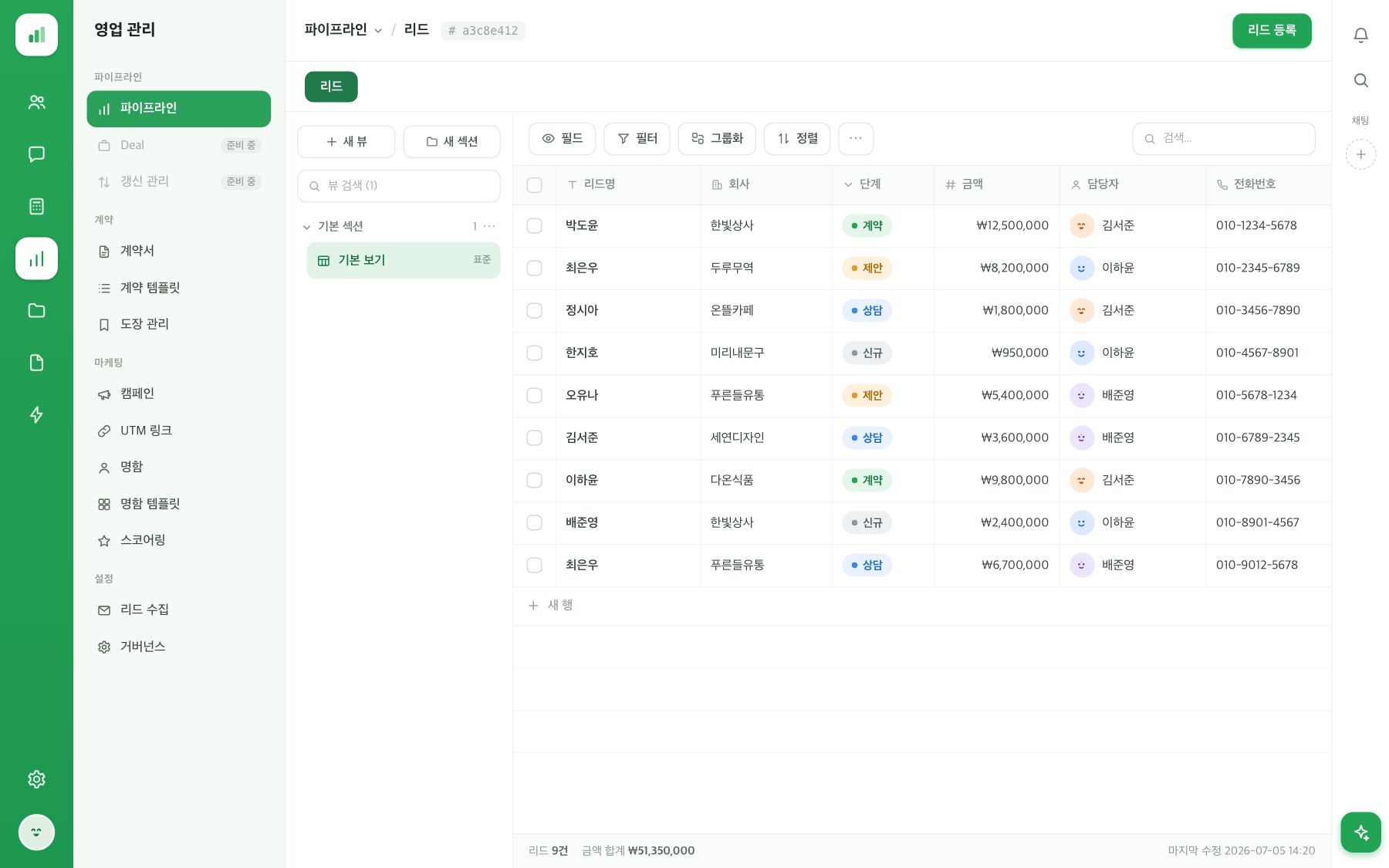Image resolution: width=1389 pixels, height=868 pixels.
Task: Focus the table 검색 search field
Action: pyautogui.click(x=1223, y=139)
